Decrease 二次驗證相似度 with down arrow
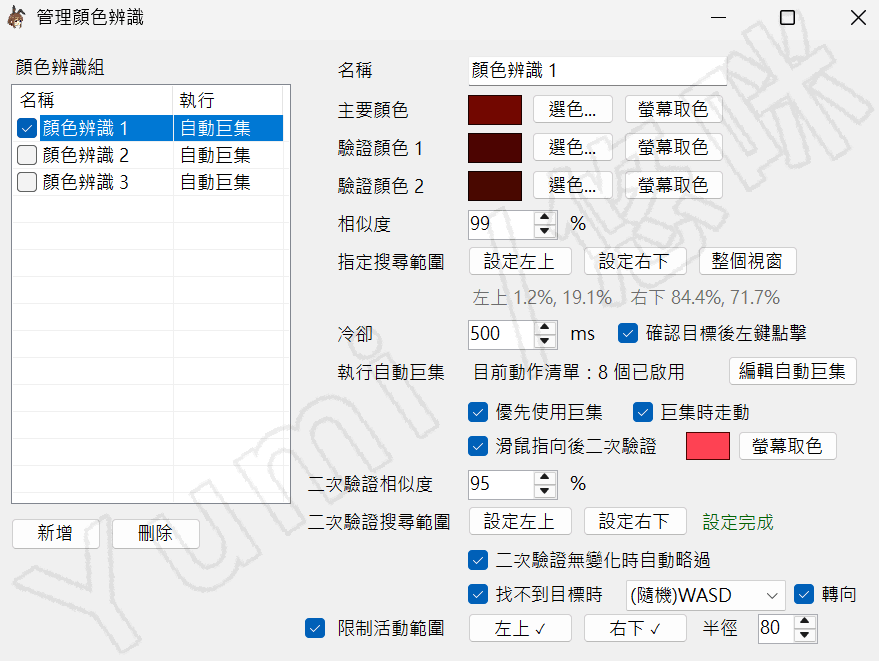 [545, 491]
